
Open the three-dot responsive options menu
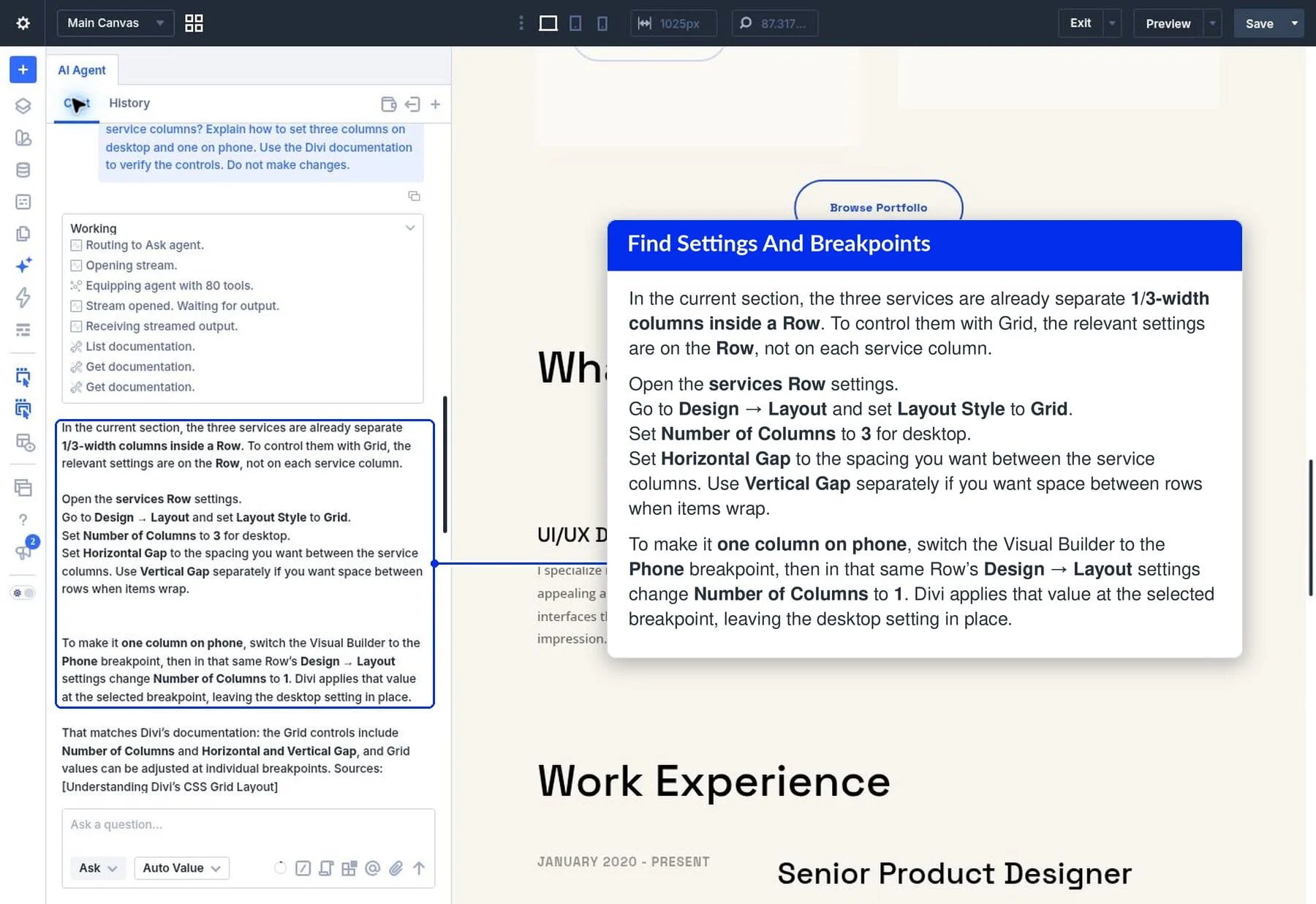pos(521,23)
